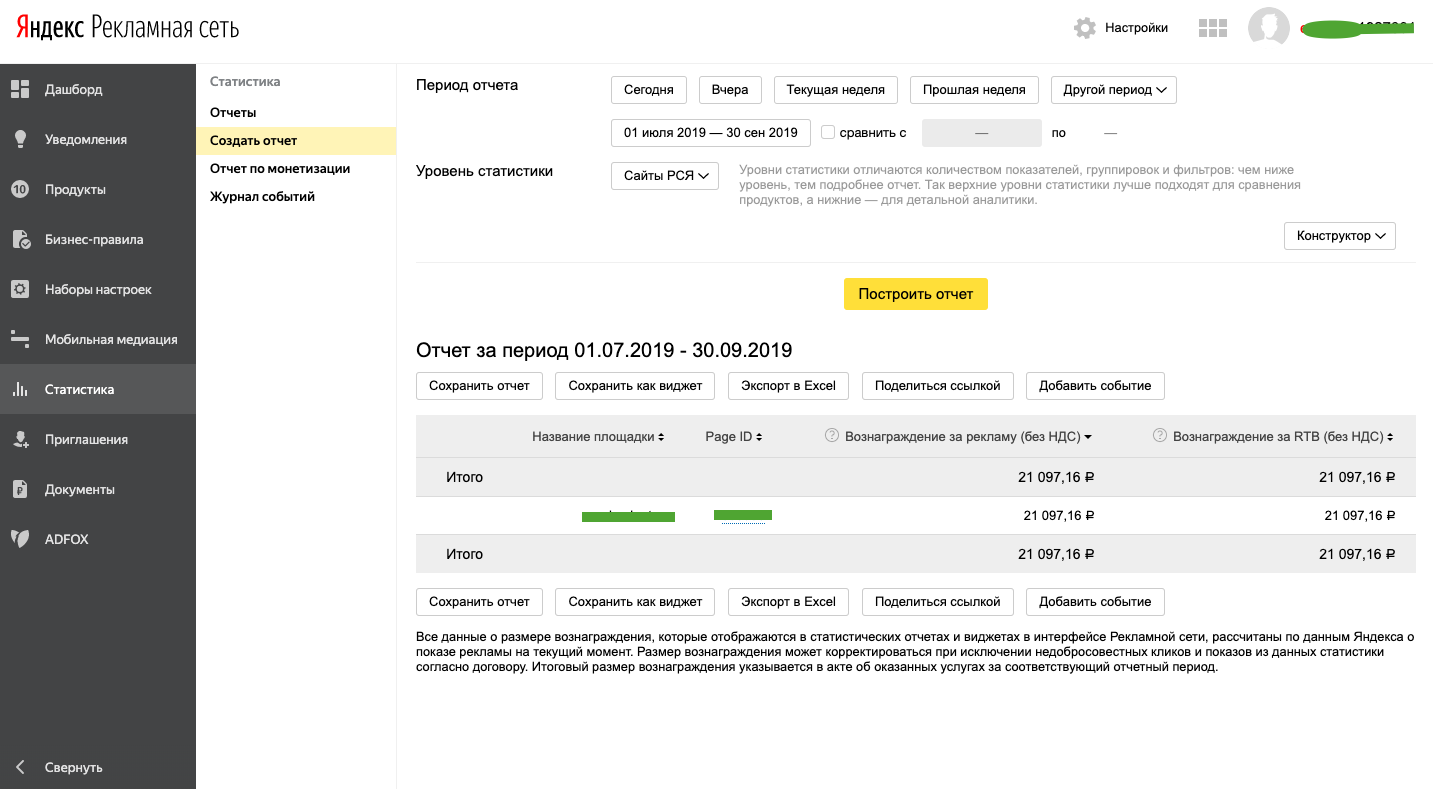Open the Dashboard icon in sidebar
This screenshot has height=789, width=1433.
[x=20, y=89]
